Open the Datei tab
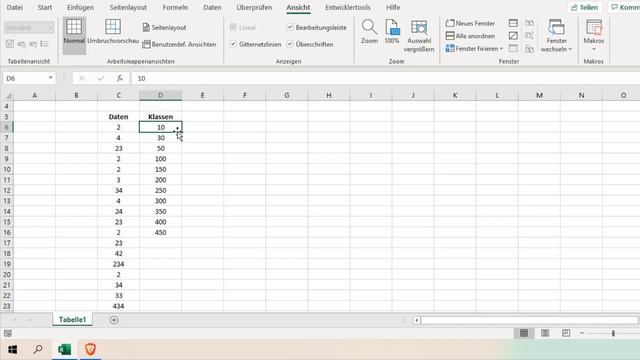This screenshot has height=360, width=640. tap(15, 7)
